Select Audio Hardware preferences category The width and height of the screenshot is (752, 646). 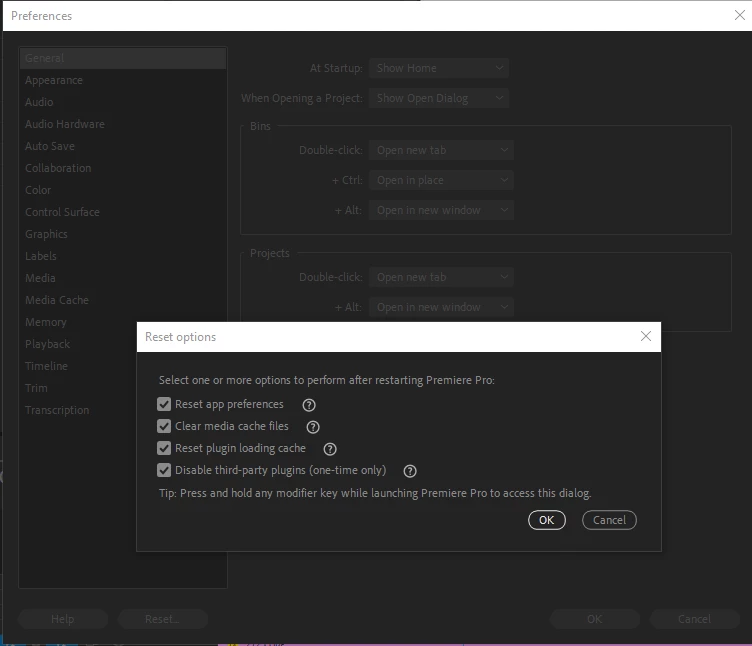coord(123,124)
